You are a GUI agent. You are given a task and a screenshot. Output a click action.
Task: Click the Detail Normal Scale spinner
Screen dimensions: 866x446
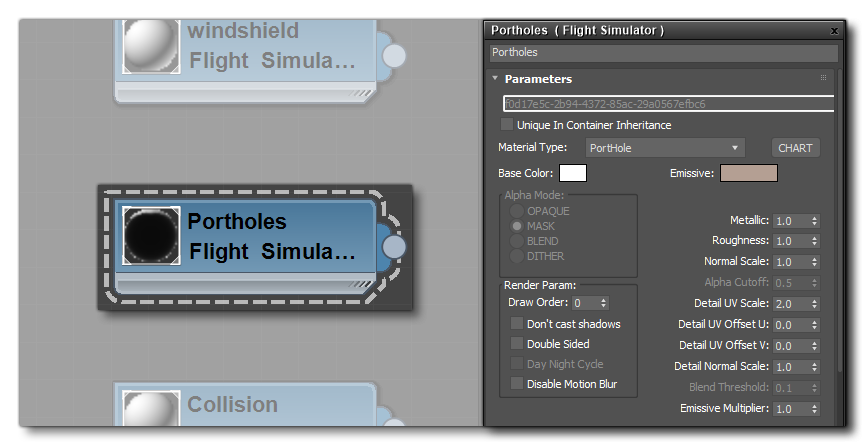point(815,367)
